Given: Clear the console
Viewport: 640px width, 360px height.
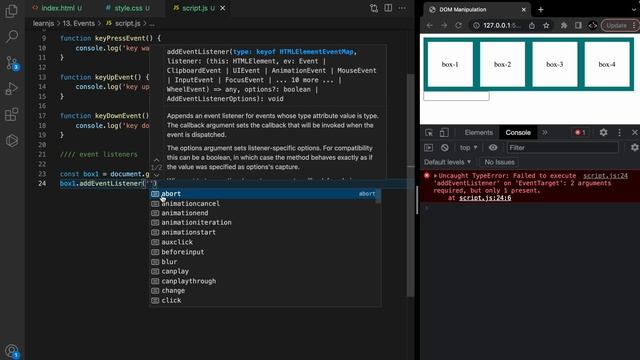Looking at the screenshot, I should [444, 148].
